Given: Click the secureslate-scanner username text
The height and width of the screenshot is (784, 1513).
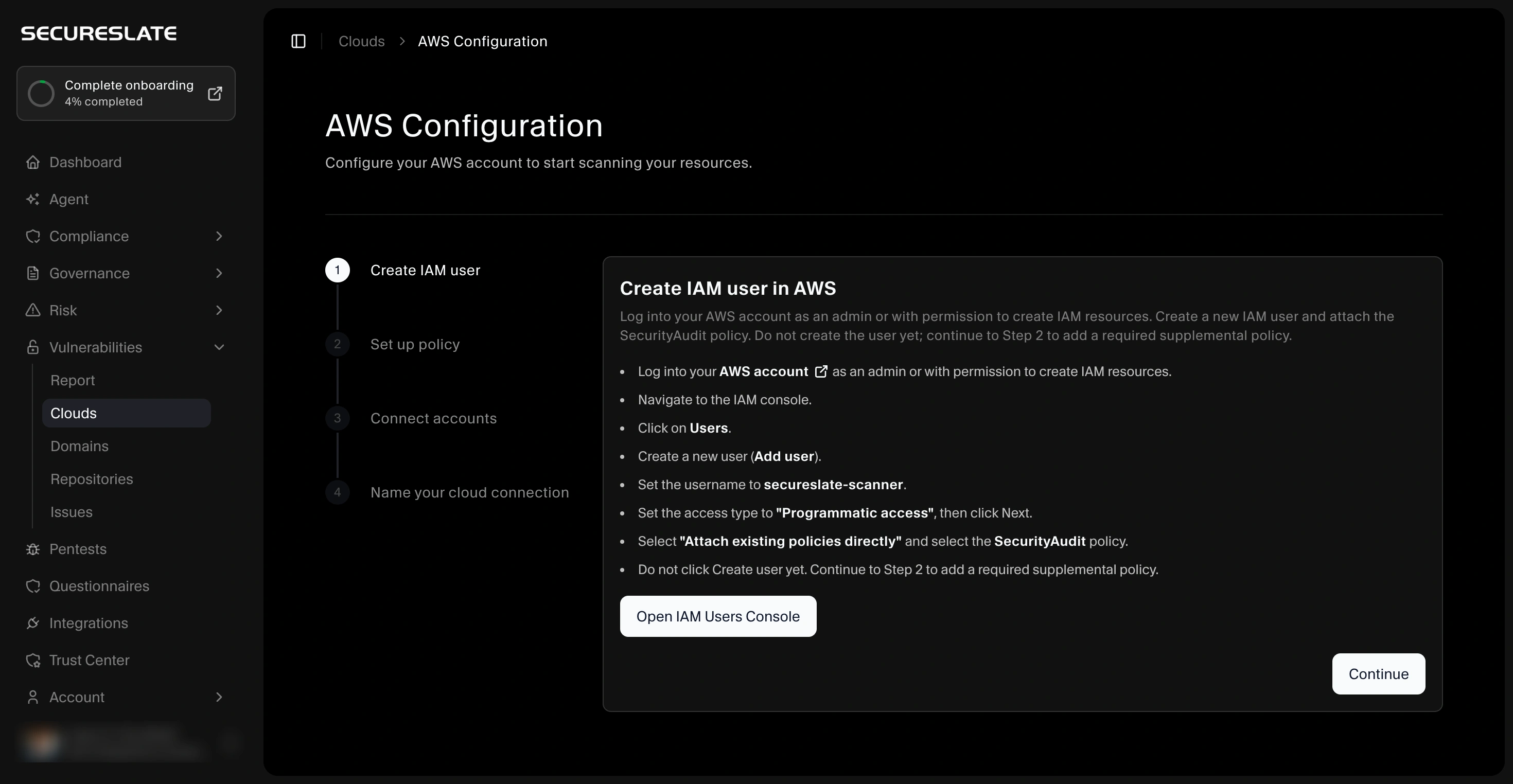Looking at the screenshot, I should (x=833, y=485).
